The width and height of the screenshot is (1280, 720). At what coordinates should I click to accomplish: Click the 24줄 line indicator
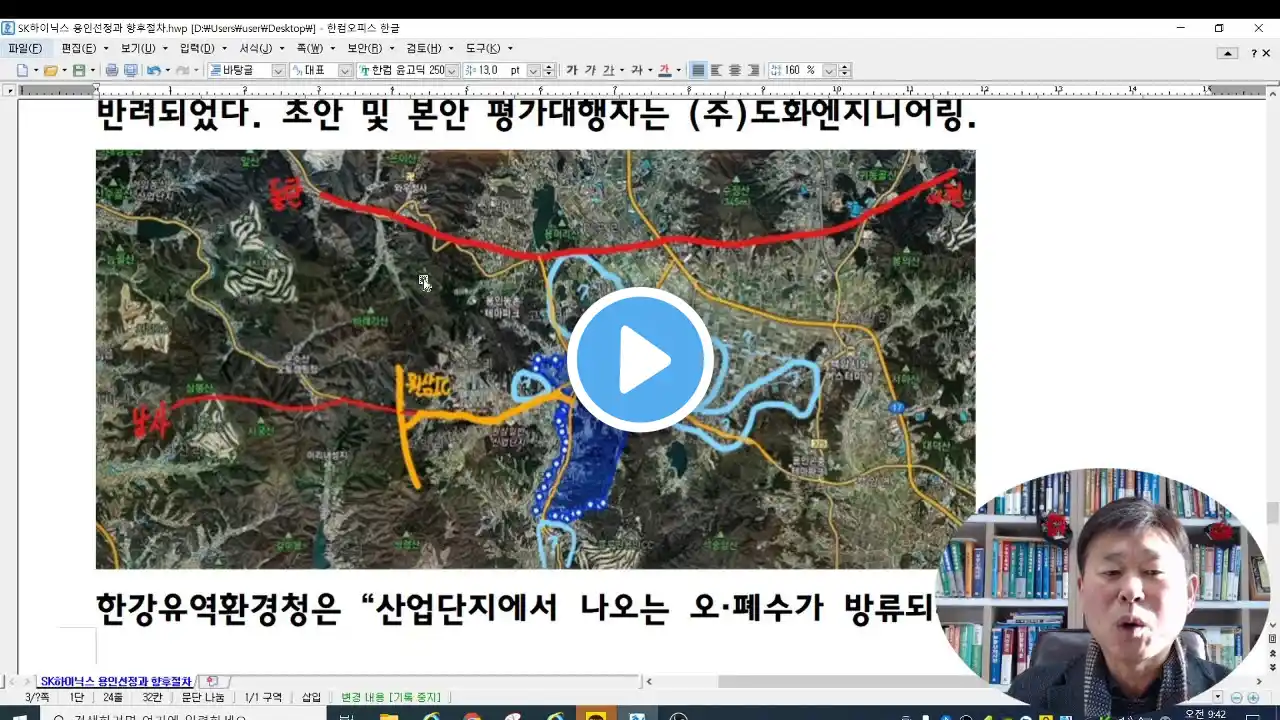tap(113, 697)
